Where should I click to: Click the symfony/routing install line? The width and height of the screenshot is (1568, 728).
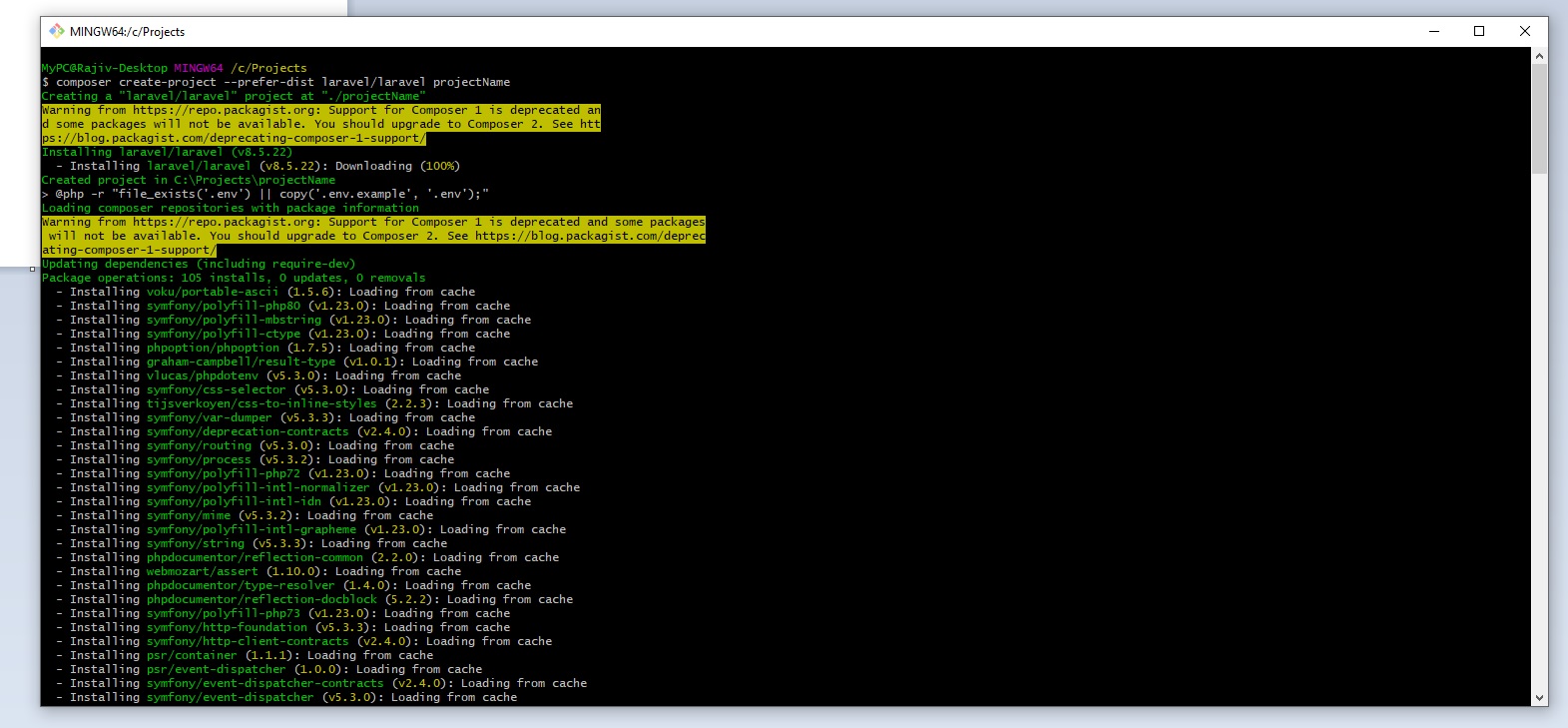[256, 445]
